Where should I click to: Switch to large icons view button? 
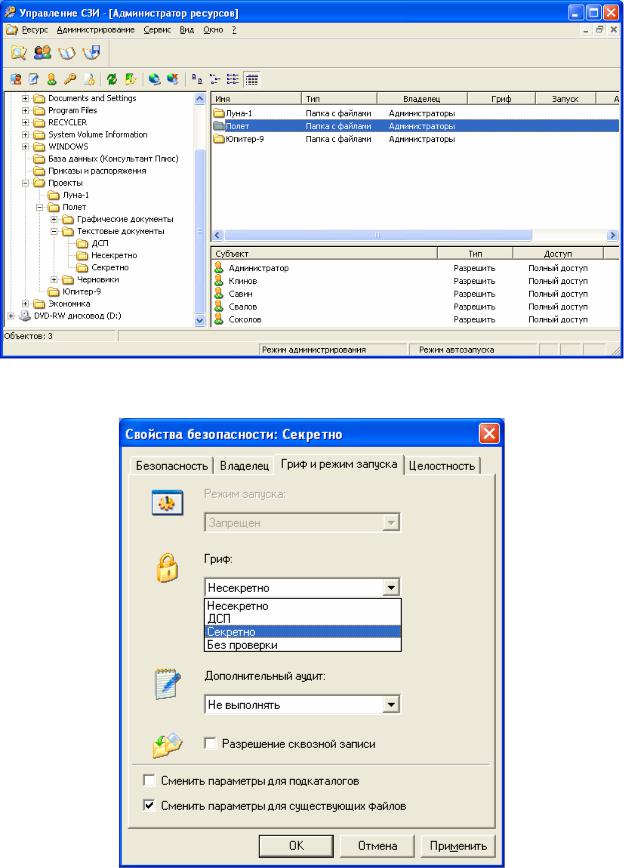197,79
